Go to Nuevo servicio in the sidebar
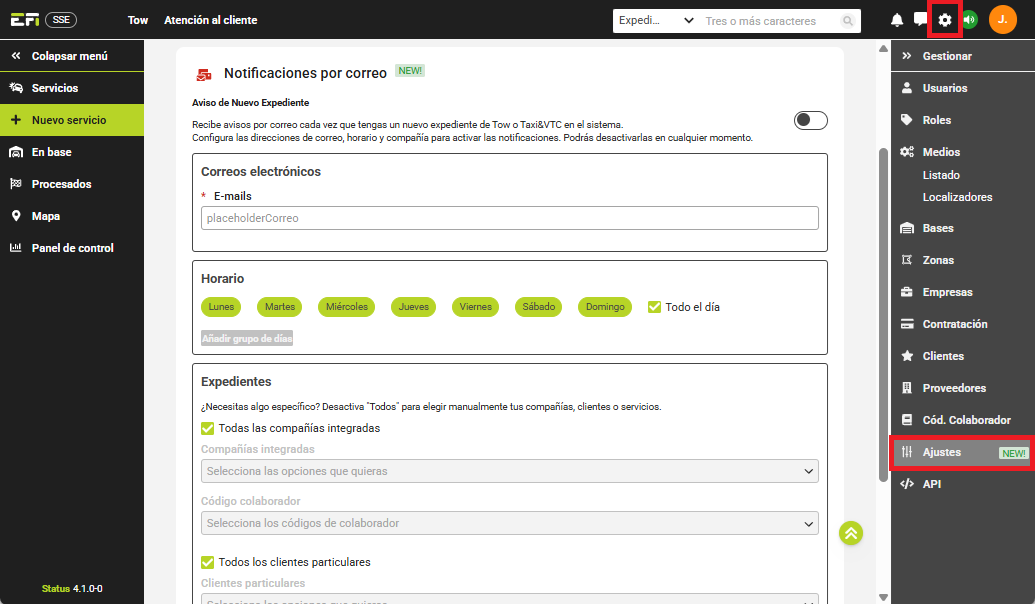 pyautogui.click(x=69, y=120)
